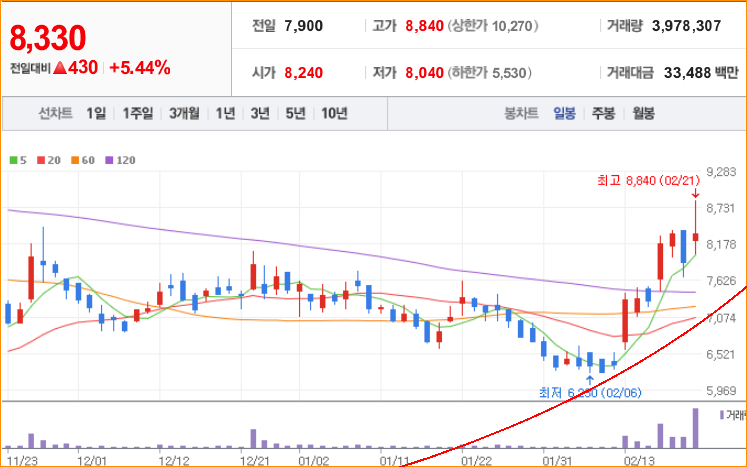Click the 고가 value 8,840
The image size is (747, 467).
424,26
